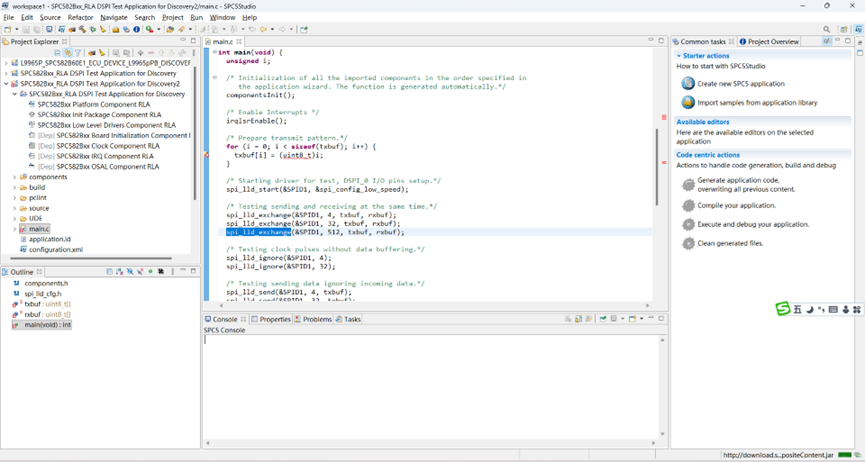Click the Create new SPC5 application icon
Viewport: 865px width, 462px height.
click(688, 84)
